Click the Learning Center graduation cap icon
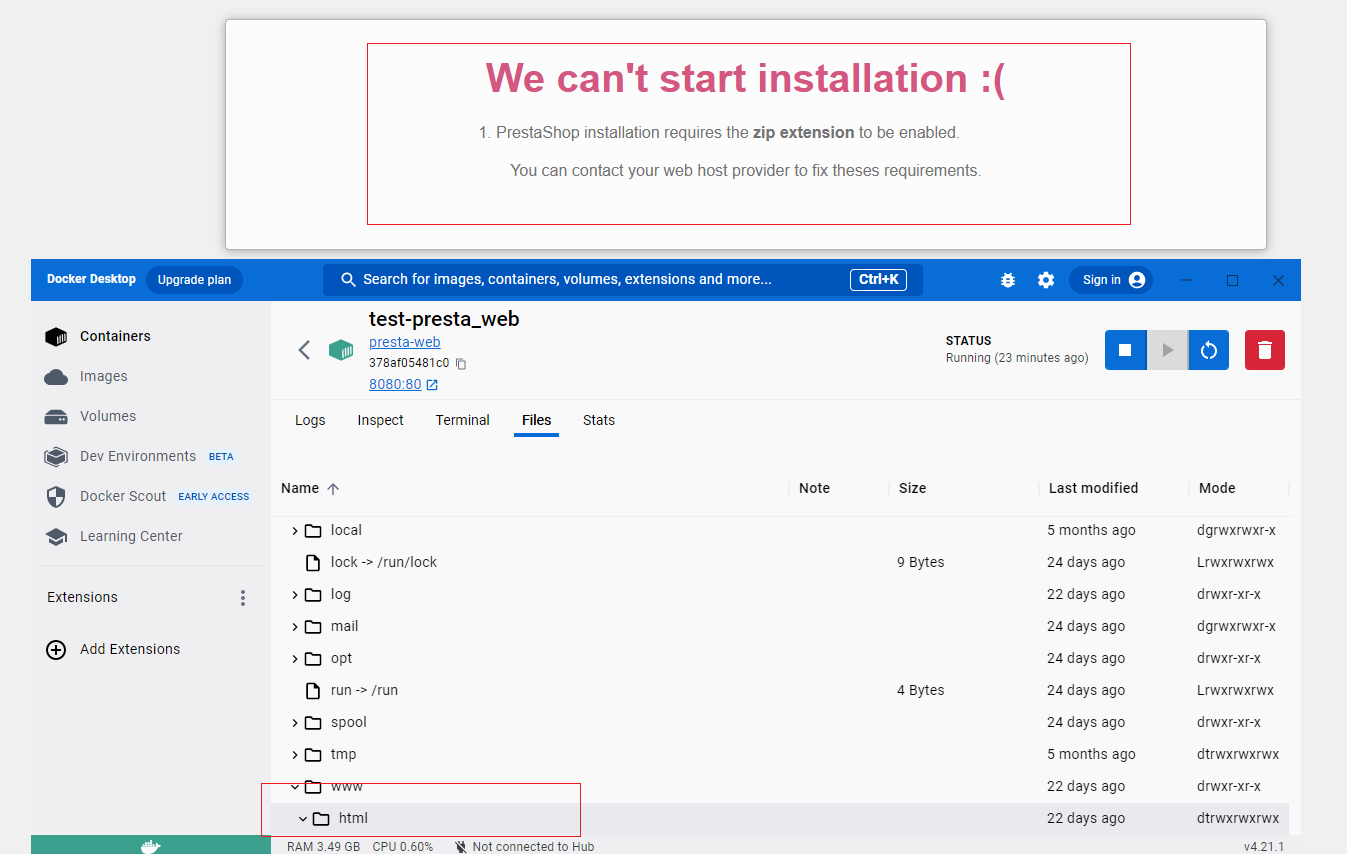Screen dimensions: 1347x854 [x=56, y=537]
